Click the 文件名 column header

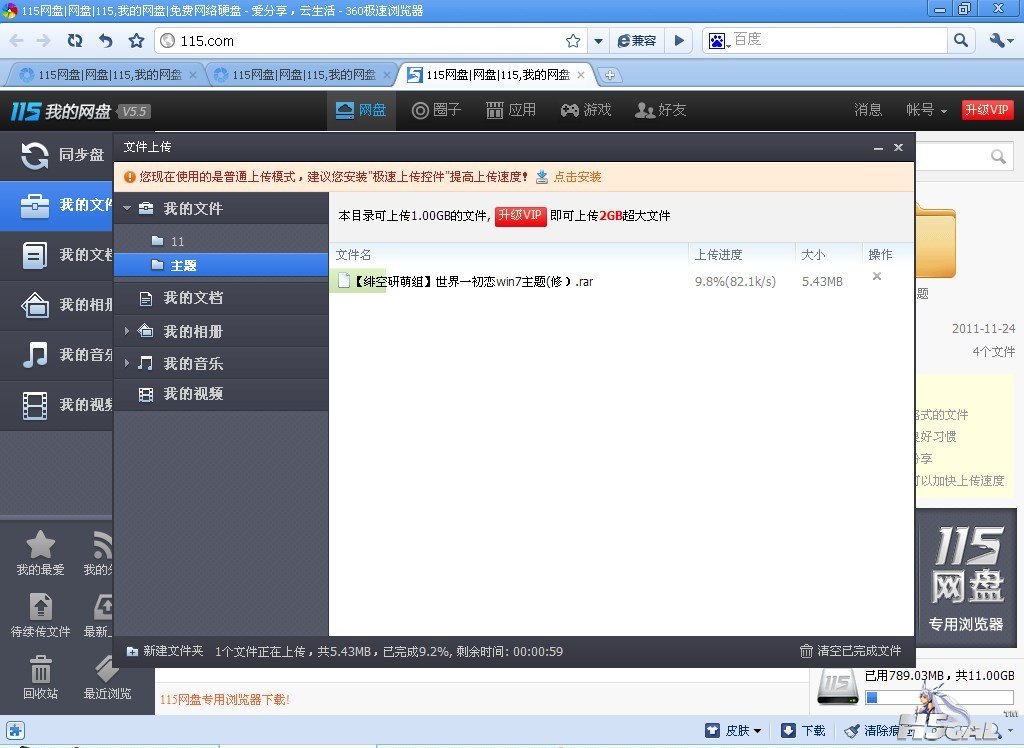(x=353, y=255)
